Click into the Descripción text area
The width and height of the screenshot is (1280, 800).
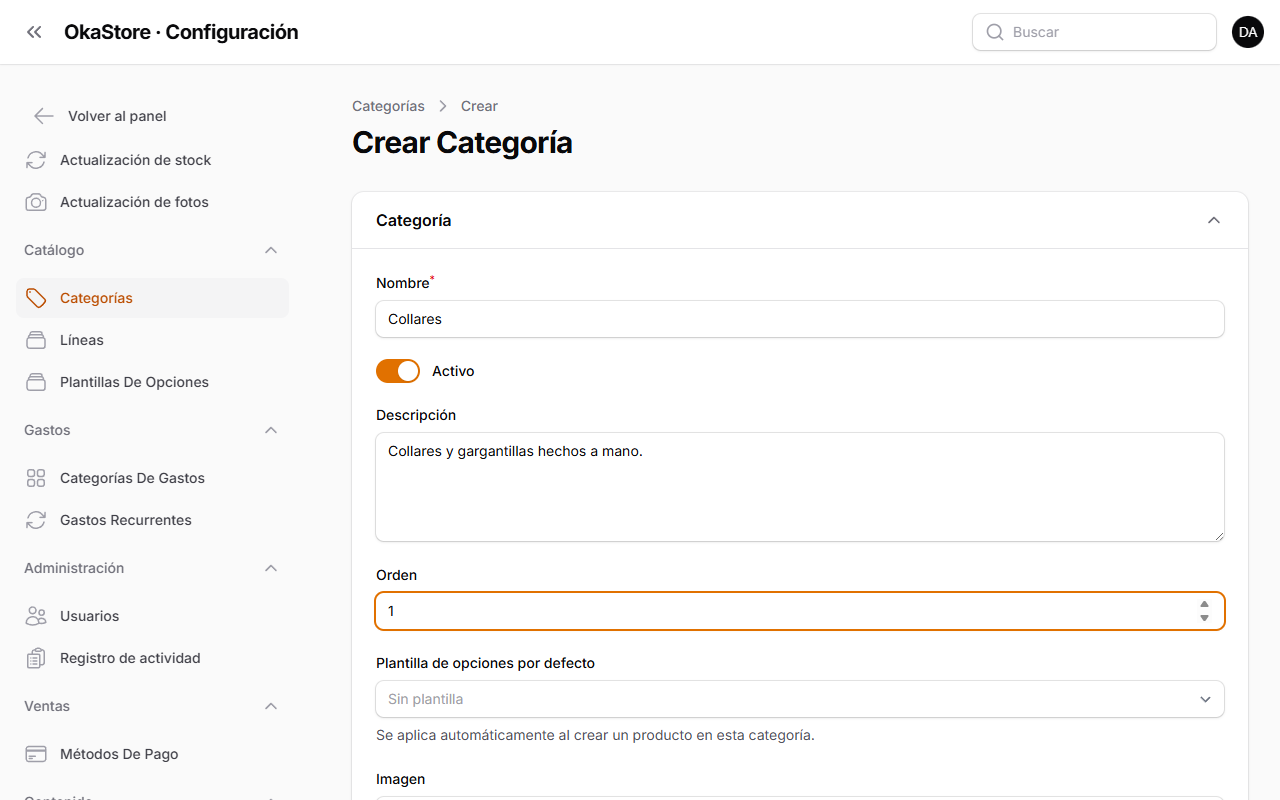pos(800,487)
